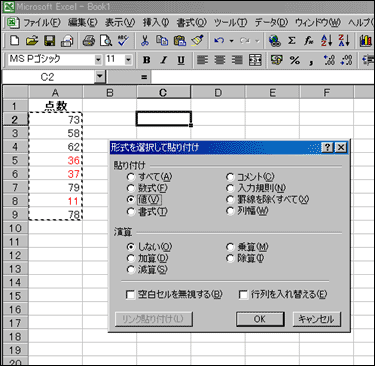Select the 書式(T) radio button

(x=131, y=212)
